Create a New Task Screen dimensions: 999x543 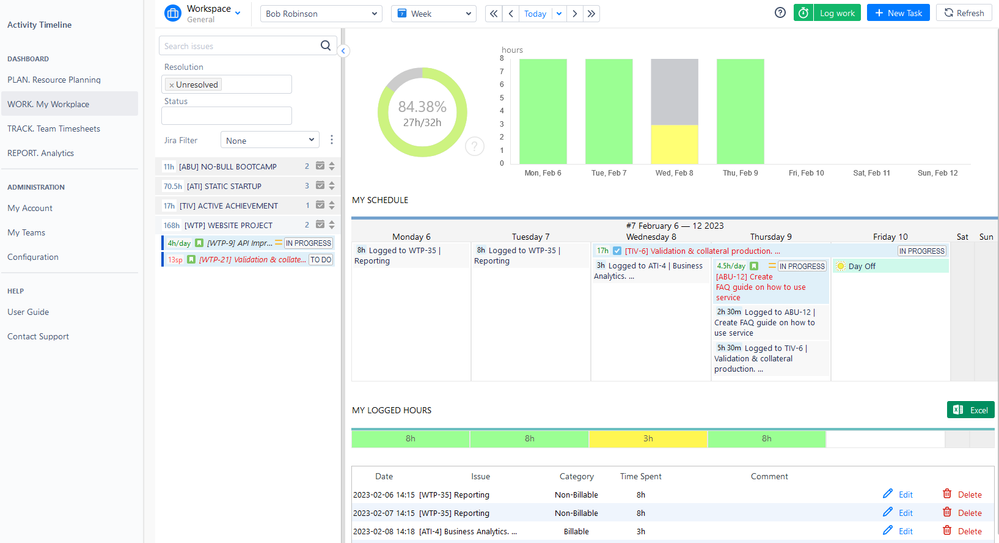click(898, 13)
